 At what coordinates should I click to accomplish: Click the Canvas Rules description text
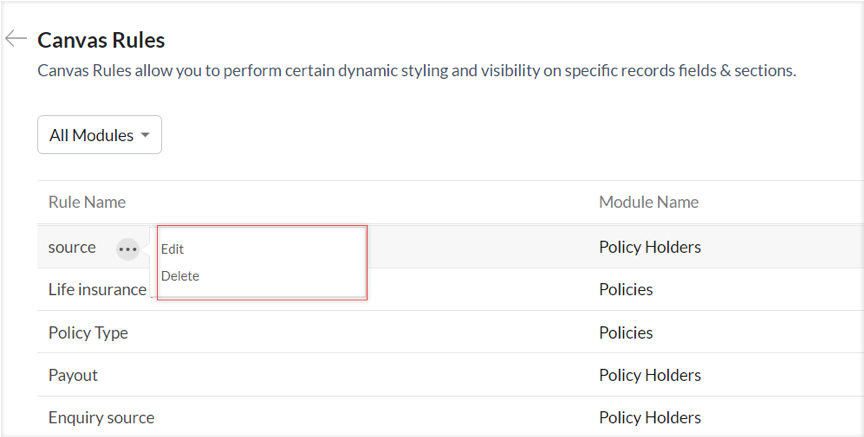(416, 72)
